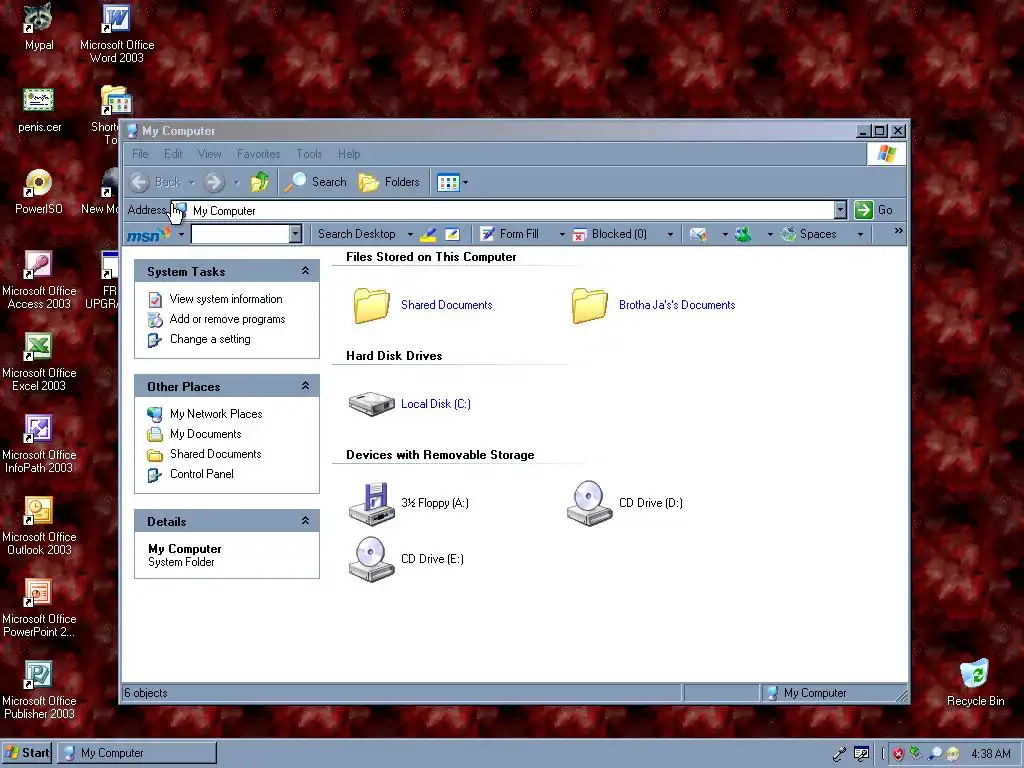Viewport: 1024px width, 768px height.
Task: Expand the MSN toolbar overflow chevron
Action: pos(899,231)
